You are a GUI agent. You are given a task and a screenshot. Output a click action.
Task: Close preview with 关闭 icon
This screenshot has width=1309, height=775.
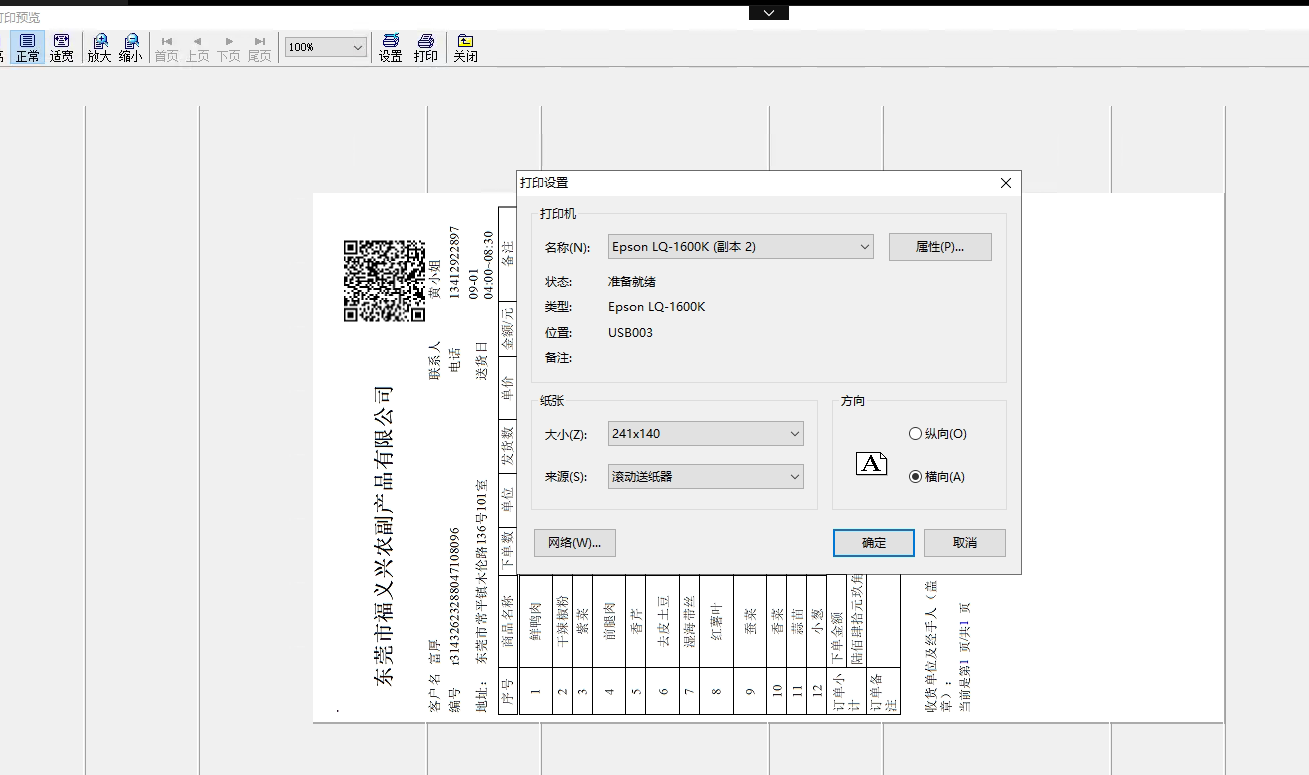pos(465,47)
